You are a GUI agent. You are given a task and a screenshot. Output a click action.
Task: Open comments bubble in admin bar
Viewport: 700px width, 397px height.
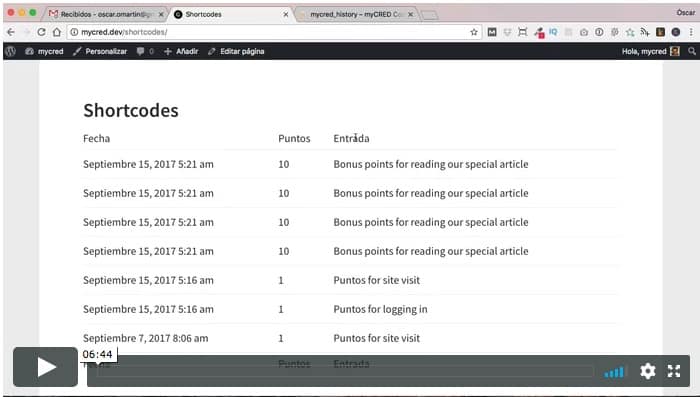pyautogui.click(x=145, y=51)
